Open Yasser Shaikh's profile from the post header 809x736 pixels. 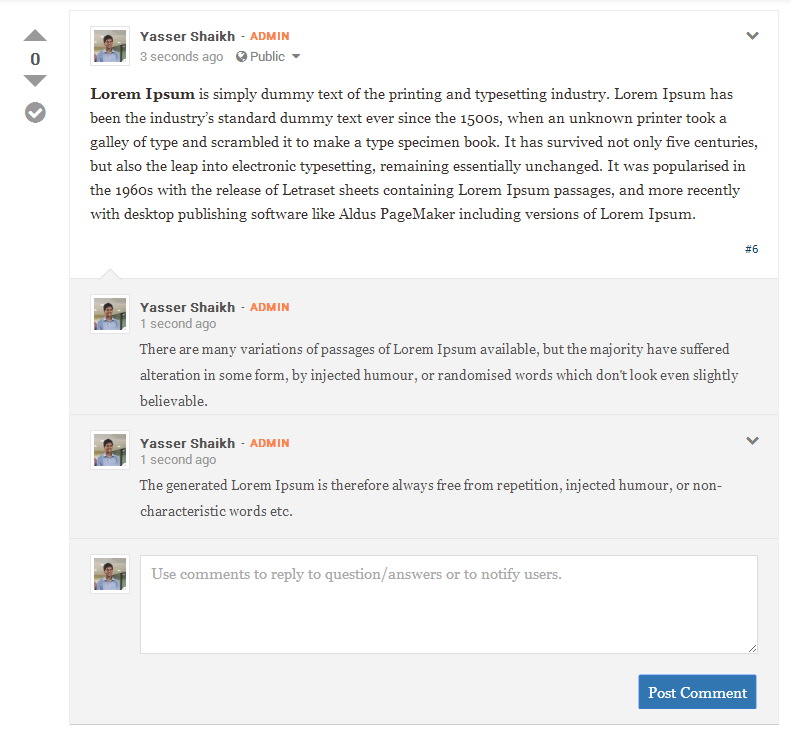click(187, 36)
